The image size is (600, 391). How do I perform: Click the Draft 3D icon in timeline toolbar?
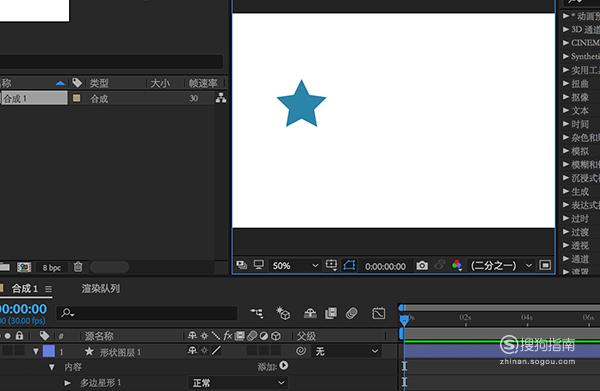click(x=283, y=313)
